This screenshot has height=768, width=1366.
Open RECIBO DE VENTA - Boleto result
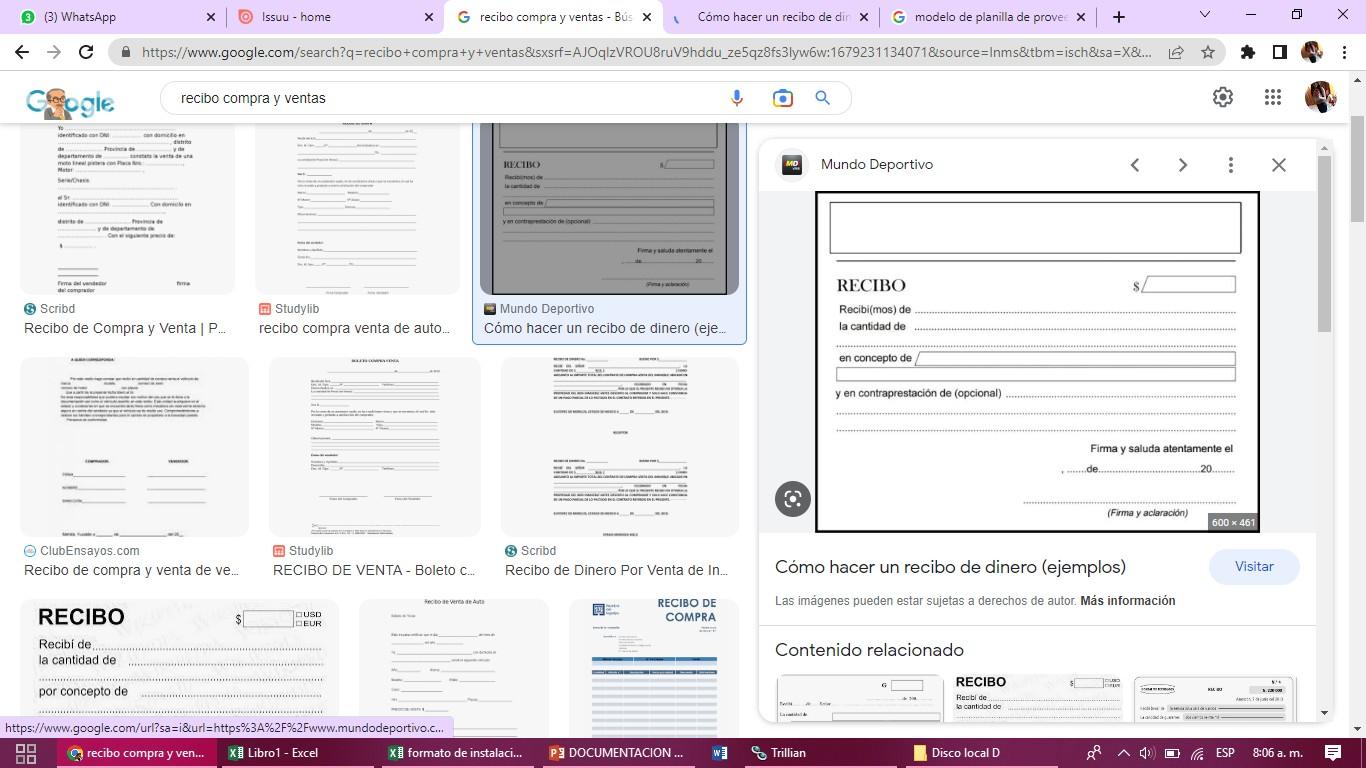coord(374,570)
